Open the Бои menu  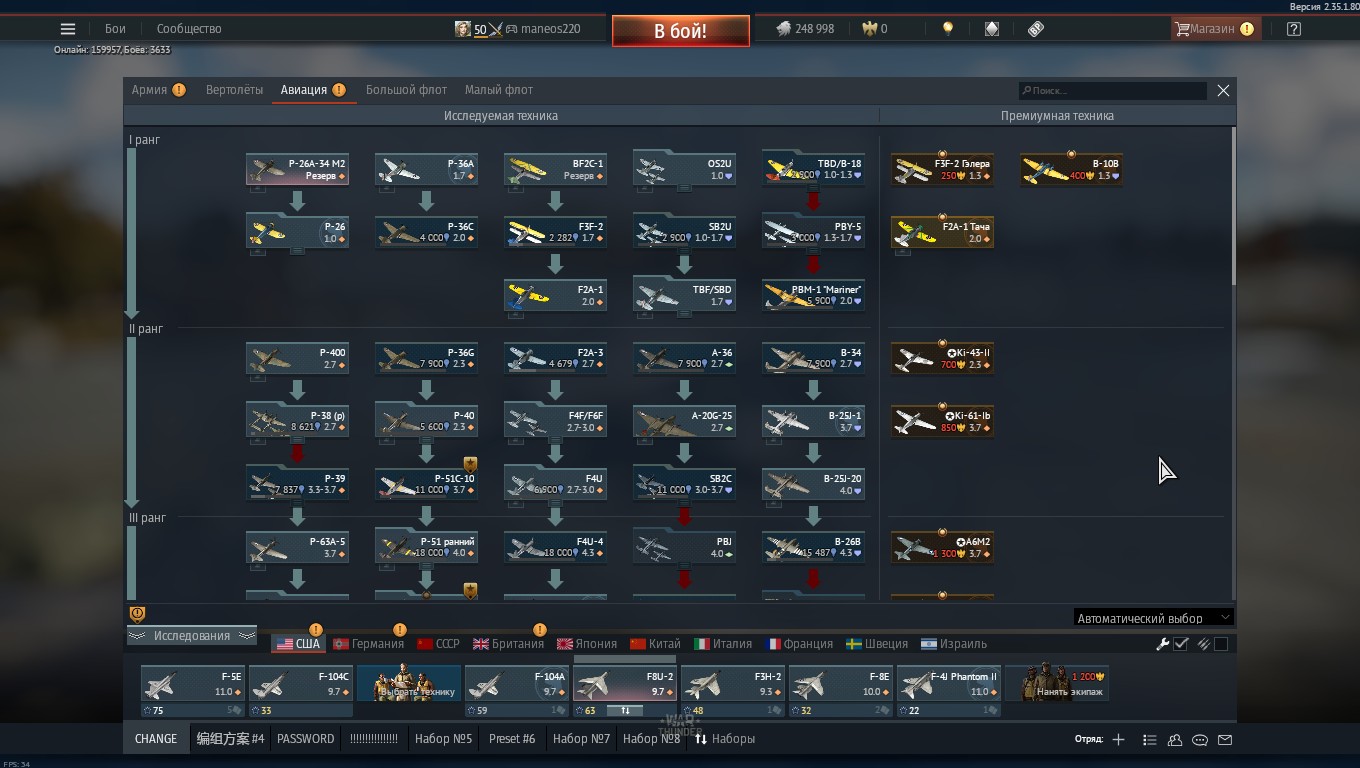point(116,29)
